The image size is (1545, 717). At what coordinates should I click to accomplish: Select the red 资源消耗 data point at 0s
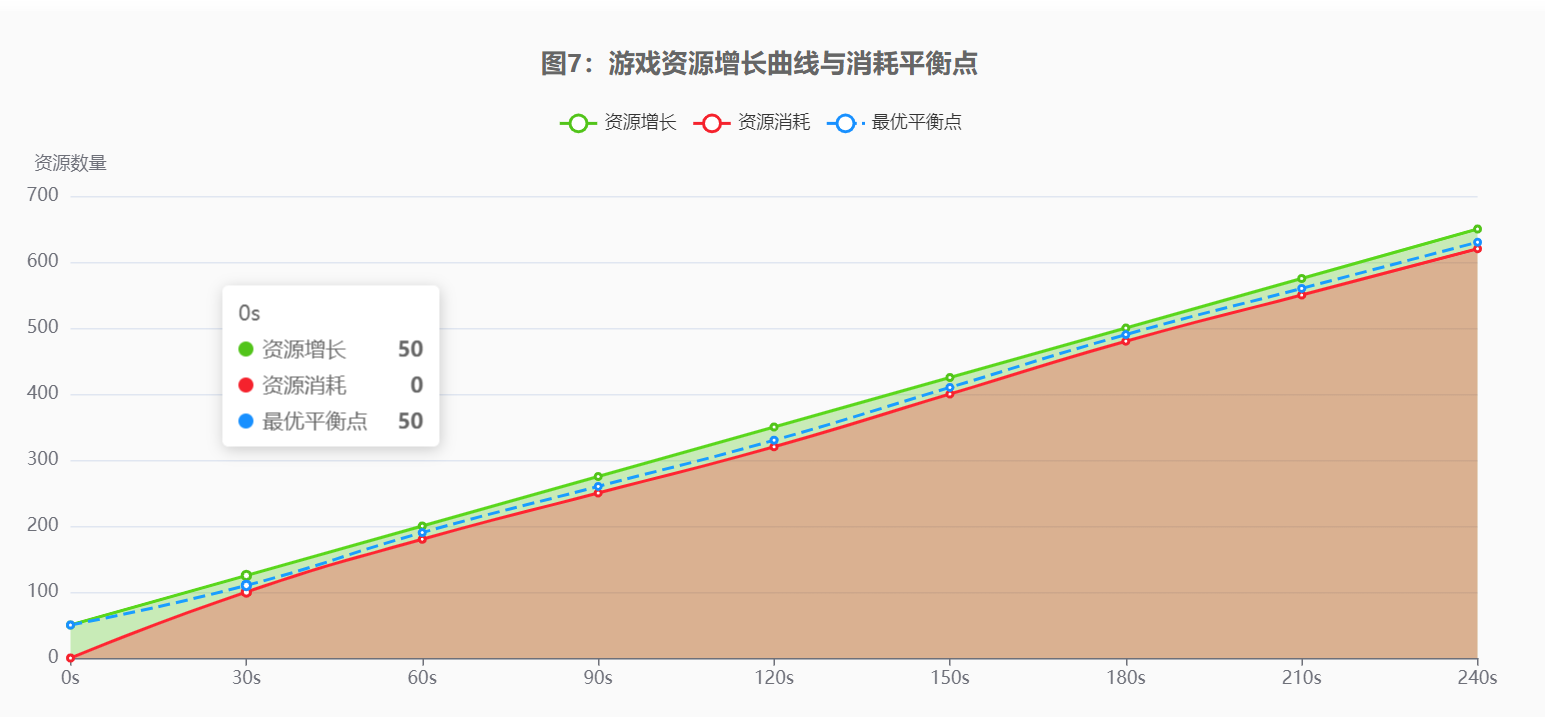(70, 658)
